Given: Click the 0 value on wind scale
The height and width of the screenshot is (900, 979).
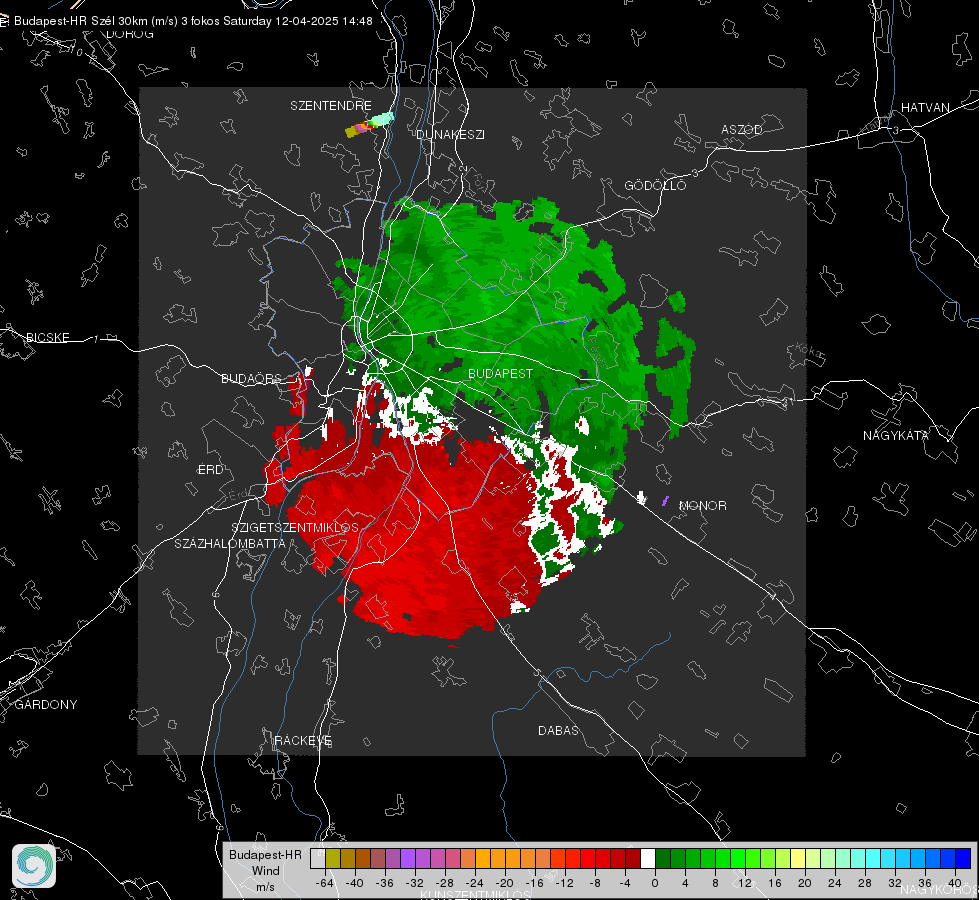Looking at the screenshot, I should pos(654,883).
